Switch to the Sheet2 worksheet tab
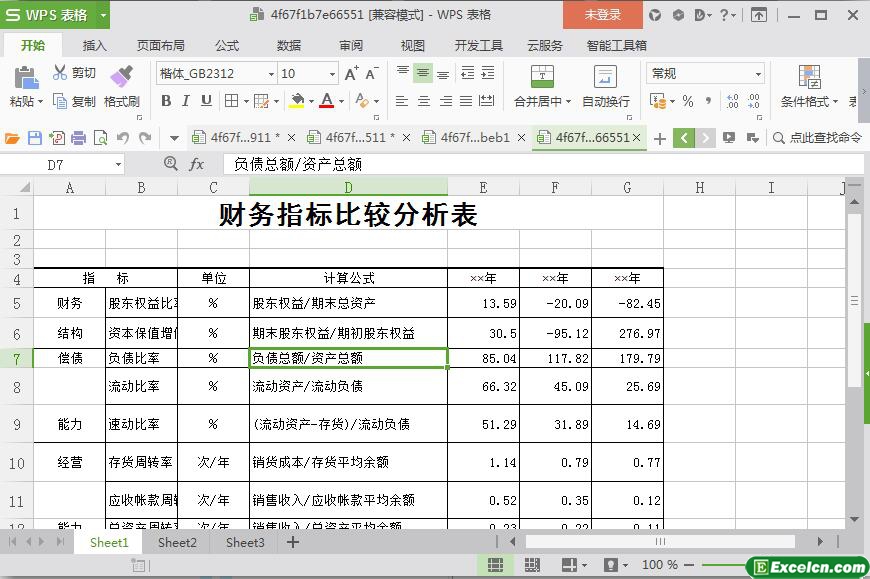Image resolution: width=870 pixels, height=579 pixels. [x=177, y=542]
